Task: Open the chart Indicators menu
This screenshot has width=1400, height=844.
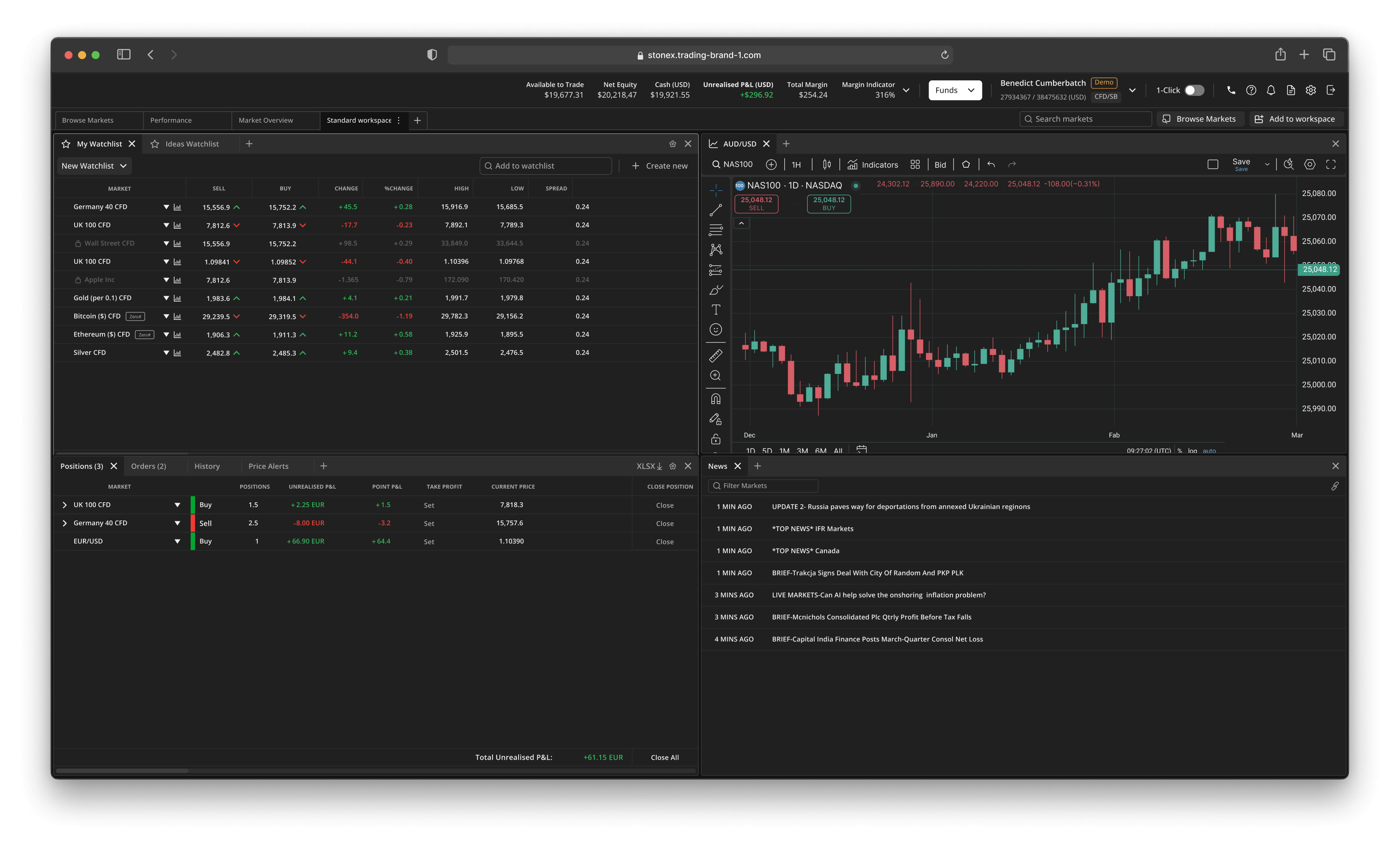Action: 872,165
